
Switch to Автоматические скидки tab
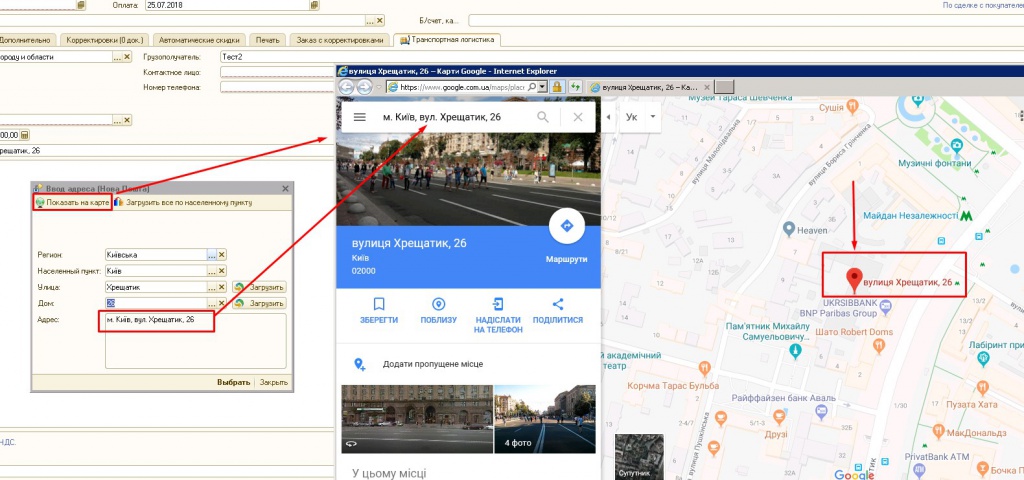(x=199, y=40)
